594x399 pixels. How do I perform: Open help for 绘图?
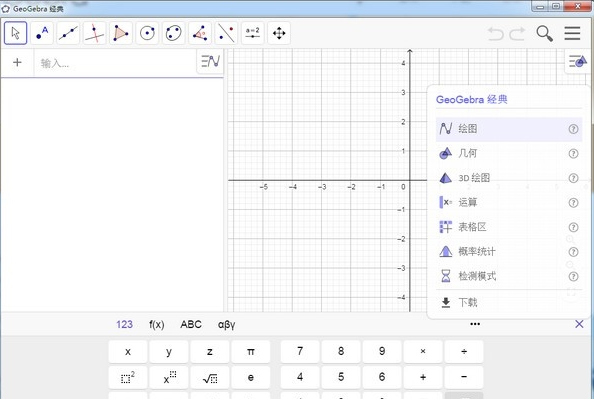573,129
